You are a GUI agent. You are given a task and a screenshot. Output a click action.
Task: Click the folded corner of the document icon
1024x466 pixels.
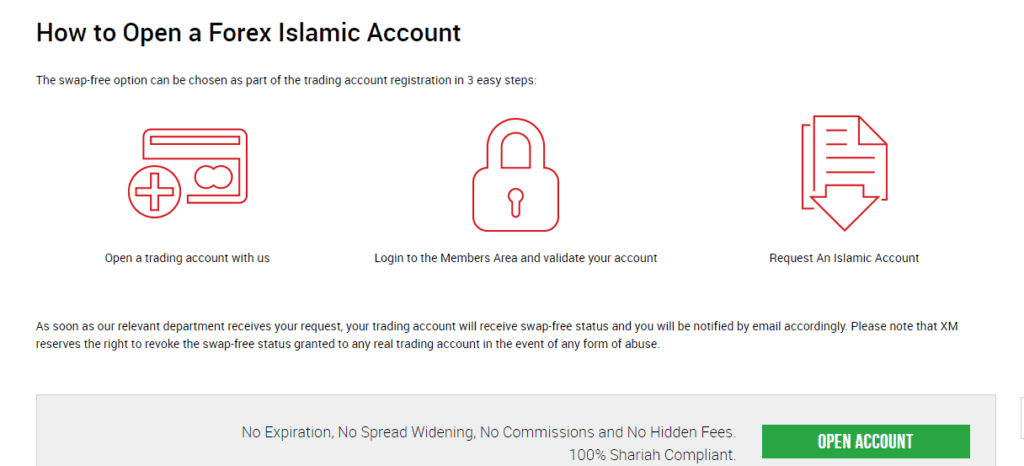click(x=872, y=132)
